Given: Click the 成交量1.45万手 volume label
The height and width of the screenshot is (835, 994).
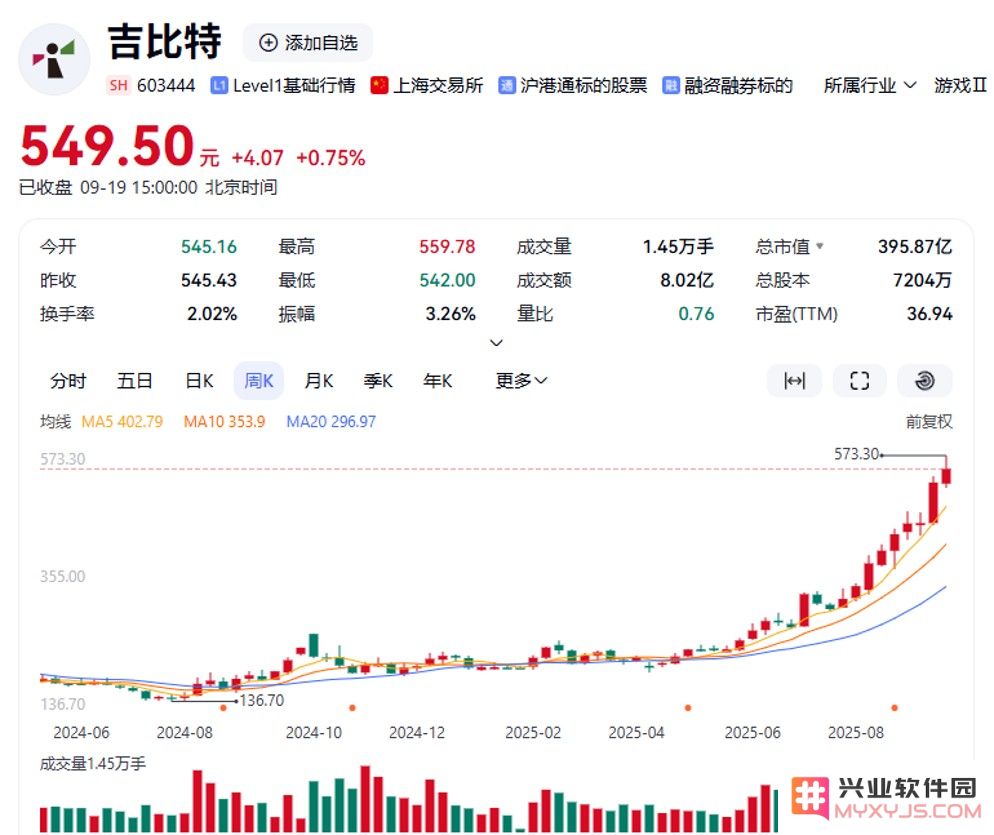Looking at the screenshot, I should point(93,764).
